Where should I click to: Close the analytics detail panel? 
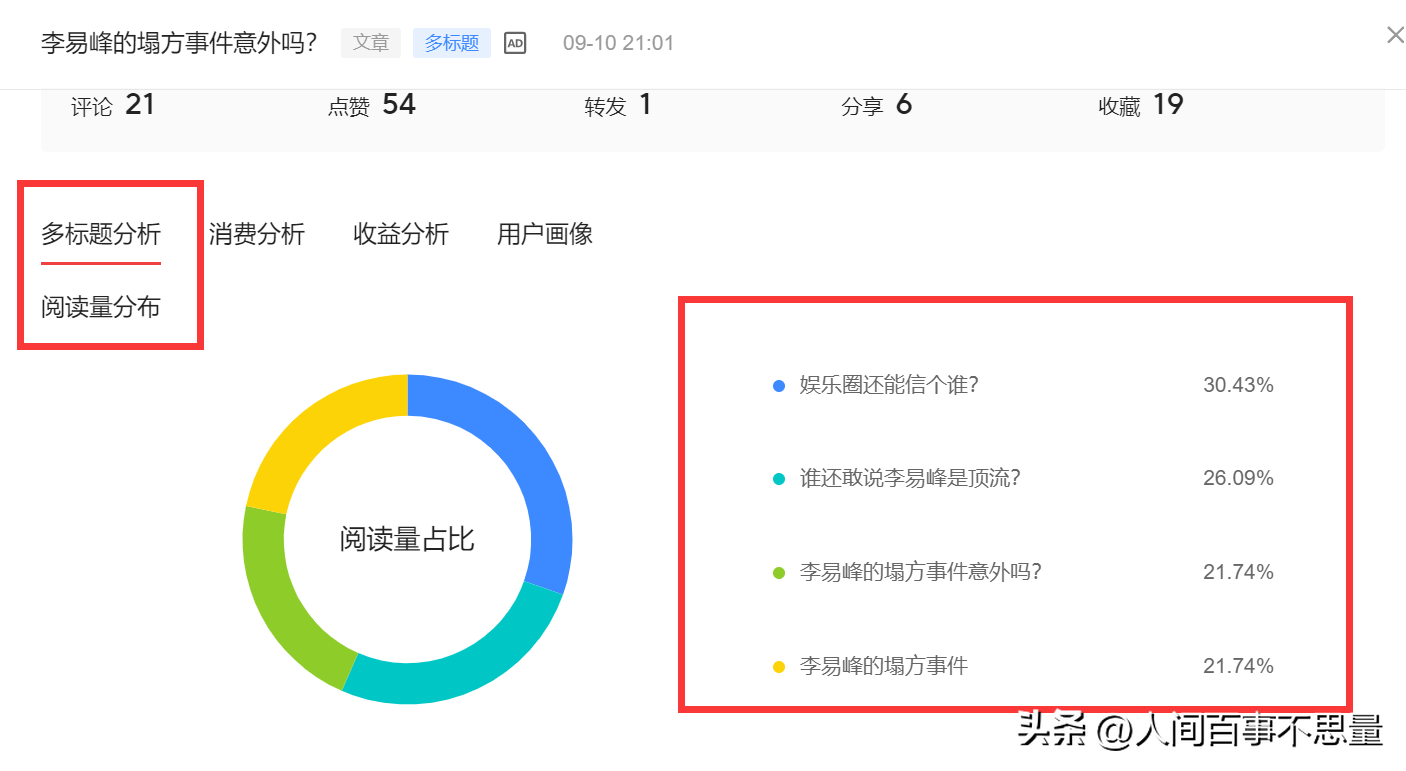coord(1395,34)
